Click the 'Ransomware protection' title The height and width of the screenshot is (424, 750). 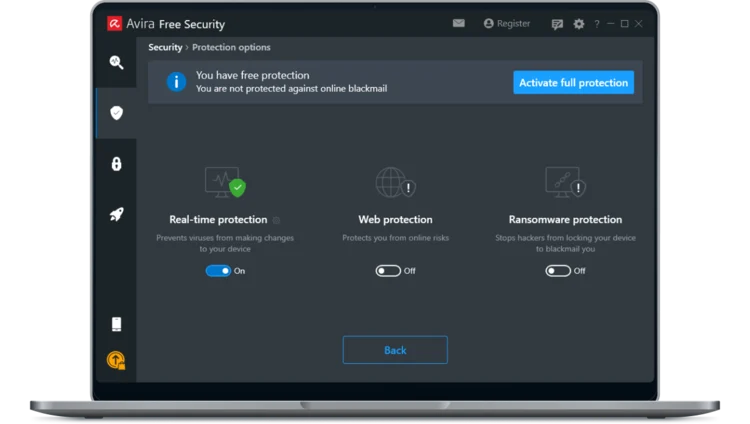pyautogui.click(x=565, y=220)
